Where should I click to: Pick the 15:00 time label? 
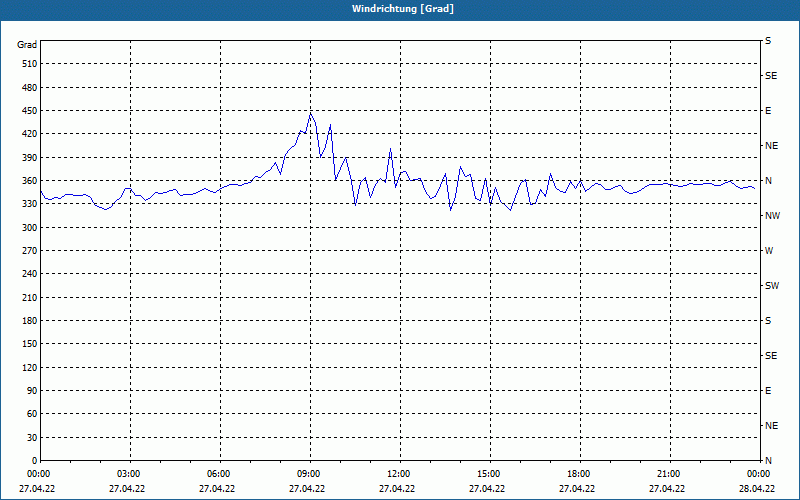pyautogui.click(x=488, y=474)
